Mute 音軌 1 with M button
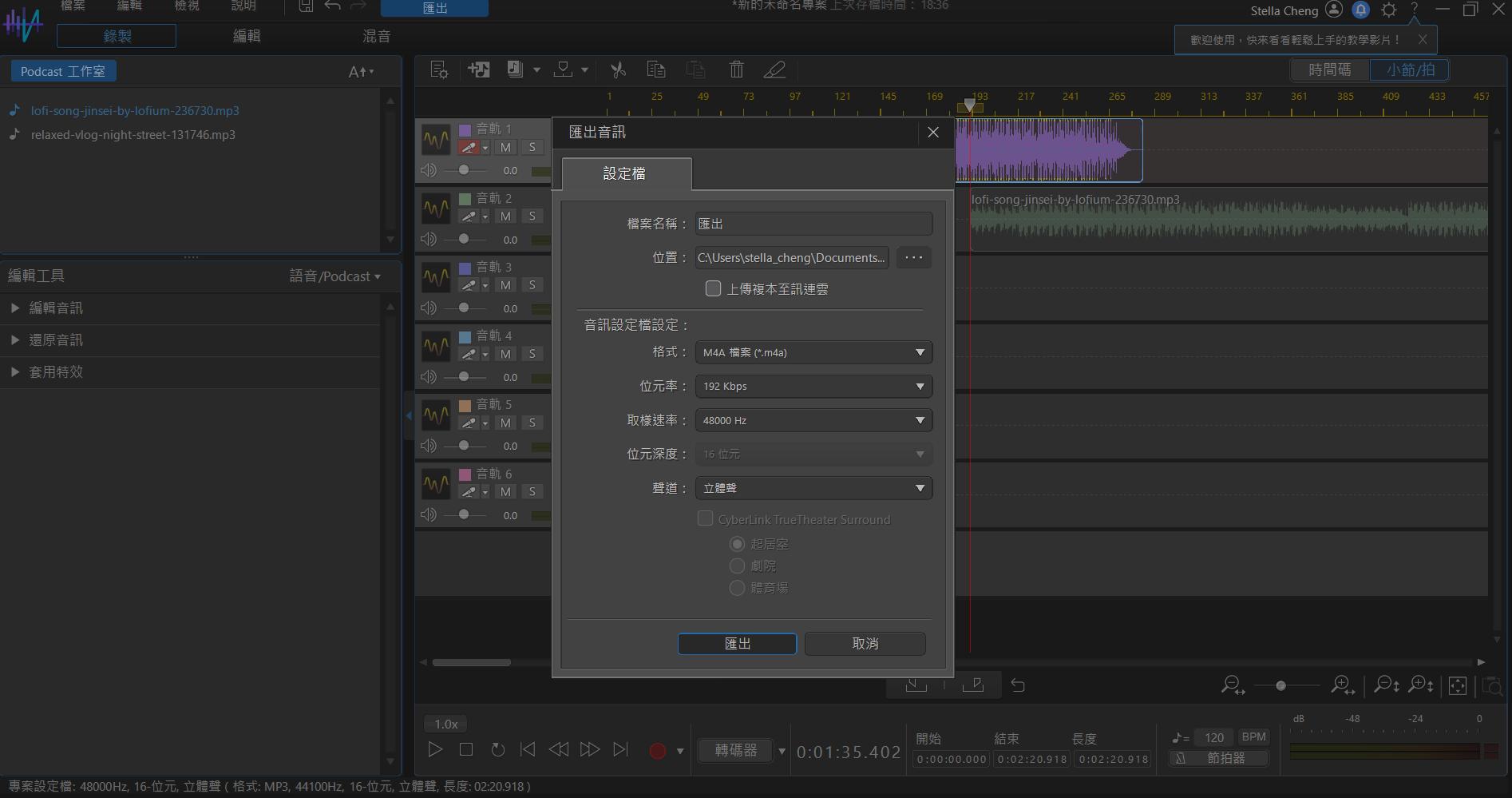The image size is (1512, 798). pos(505,147)
